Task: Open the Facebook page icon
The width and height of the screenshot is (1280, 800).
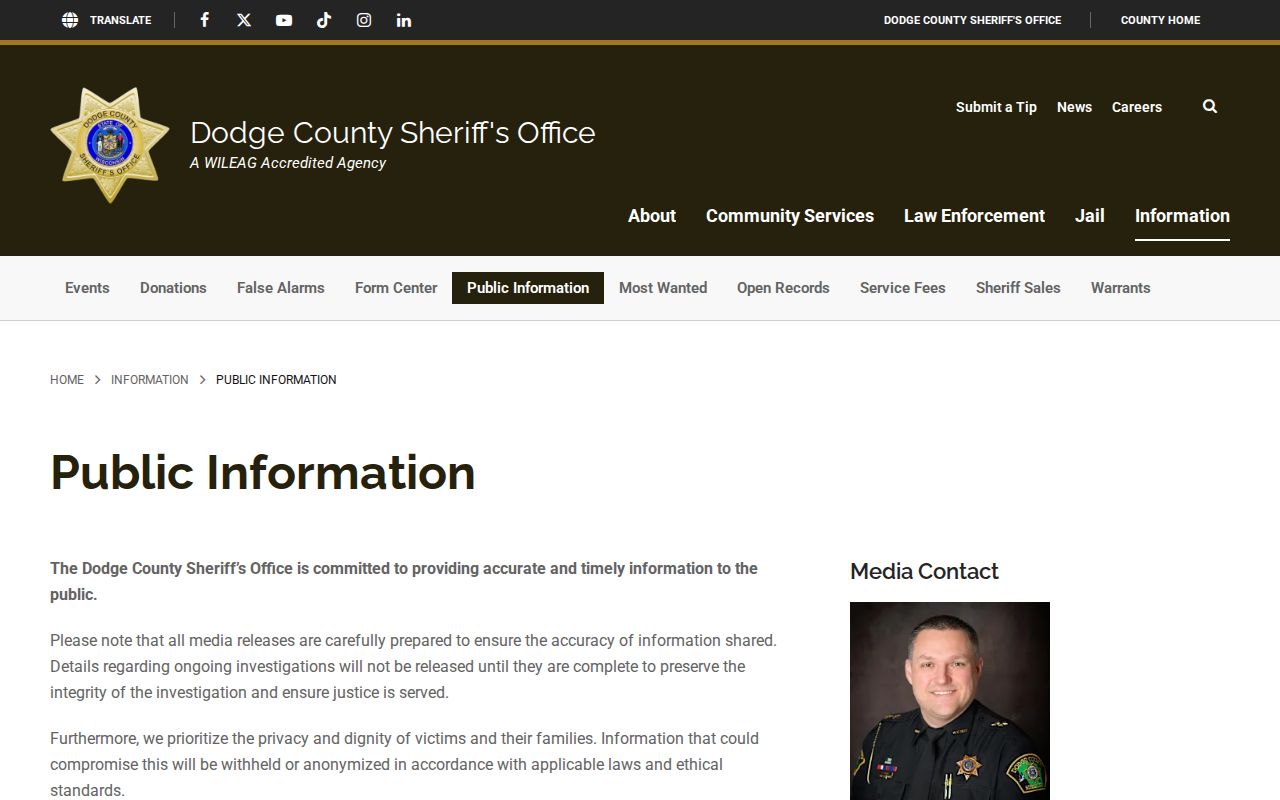Action: pos(204,20)
